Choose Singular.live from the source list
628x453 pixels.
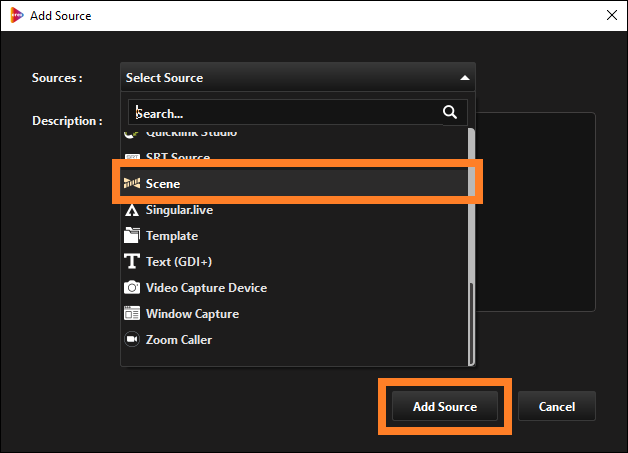(x=294, y=210)
